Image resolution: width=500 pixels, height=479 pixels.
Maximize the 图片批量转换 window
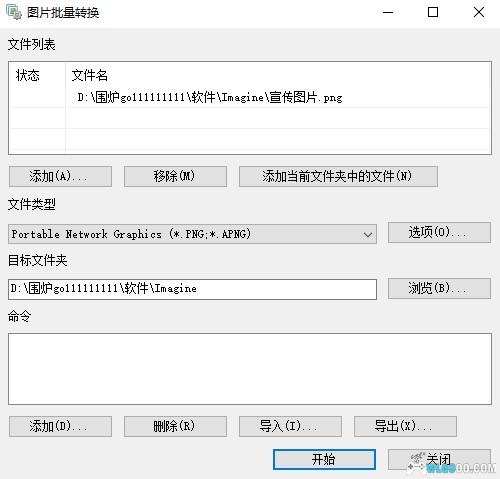(x=433, y=12)
